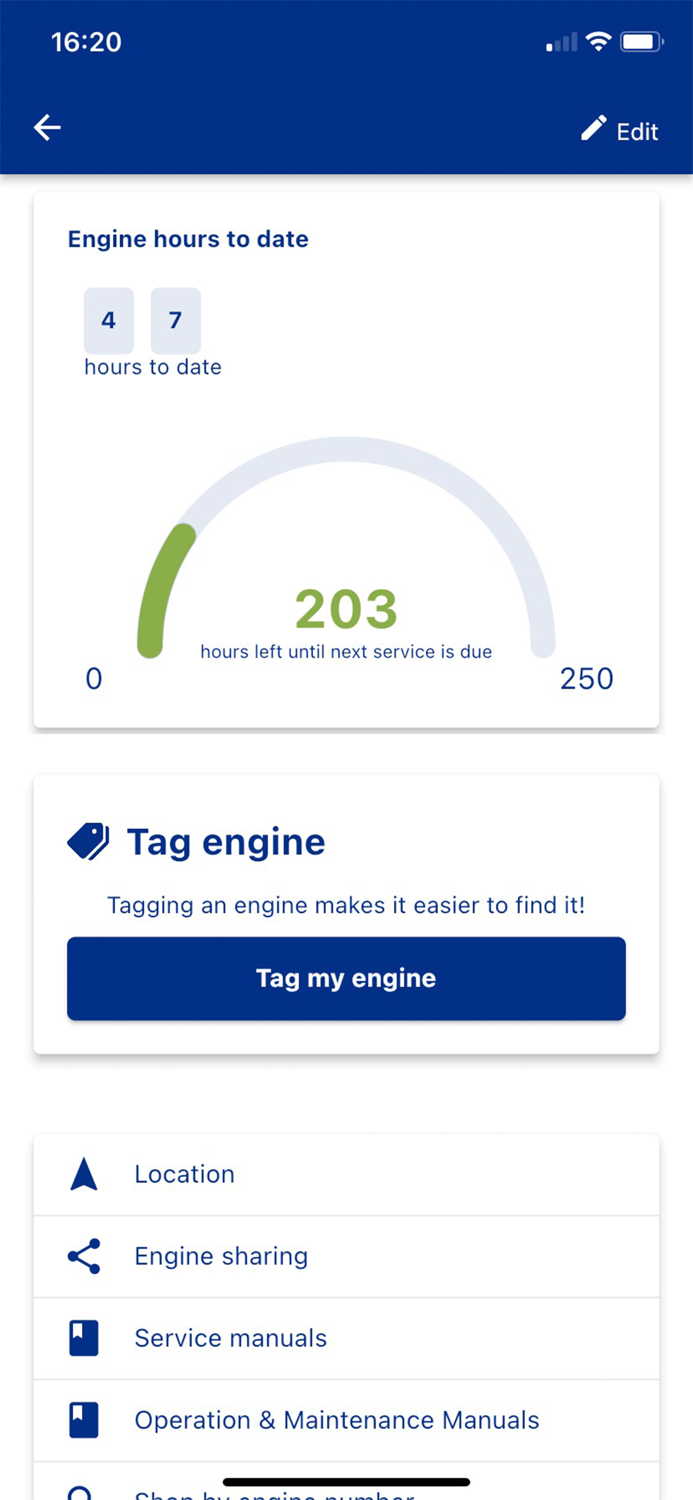Open the Service manuals book icon
The image size is (693, 1500).
(x=84, y=1338)
